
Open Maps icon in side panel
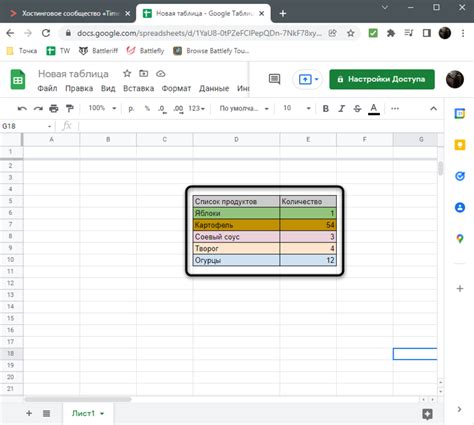coord(460,239)
